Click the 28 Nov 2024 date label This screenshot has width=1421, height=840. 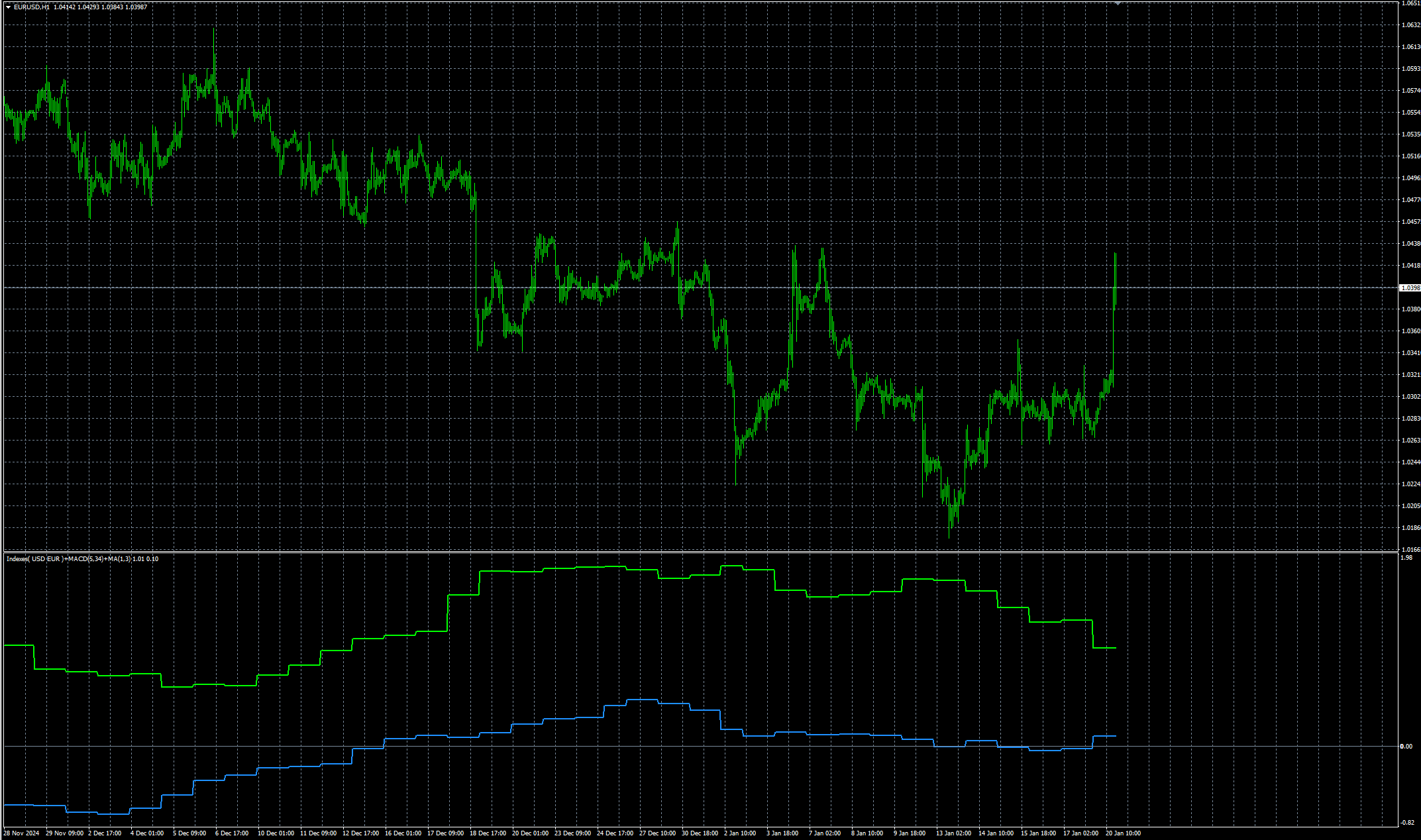pos(21,833)
